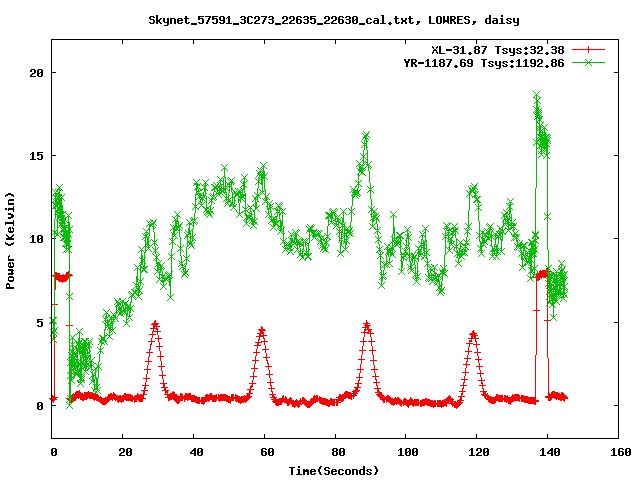Click the Power (Kelvin) y-axis label
The height and width of the screenshot is (480, 640).
click(10, 241)
